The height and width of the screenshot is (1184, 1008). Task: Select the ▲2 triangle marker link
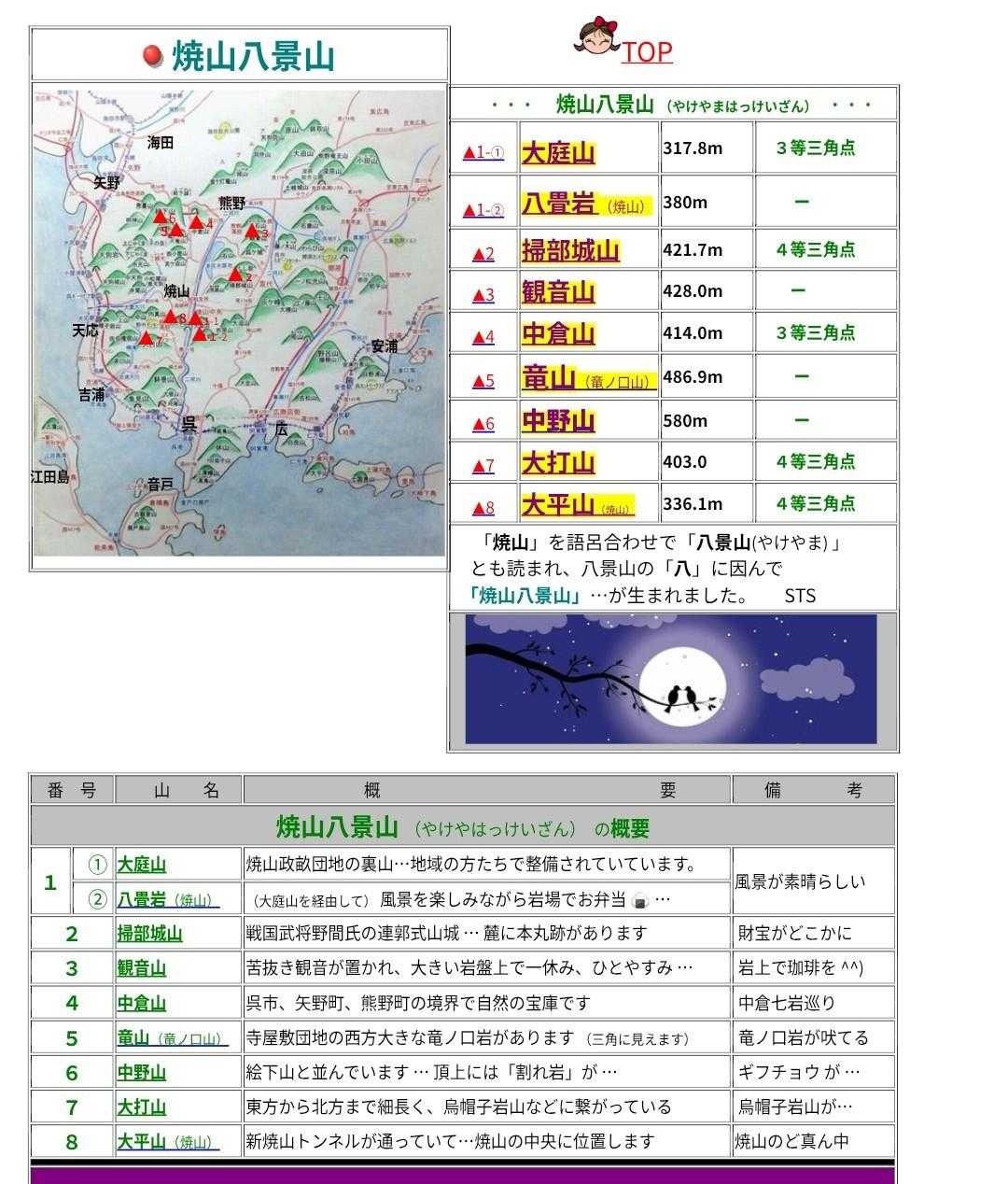(x=483, y=253)
